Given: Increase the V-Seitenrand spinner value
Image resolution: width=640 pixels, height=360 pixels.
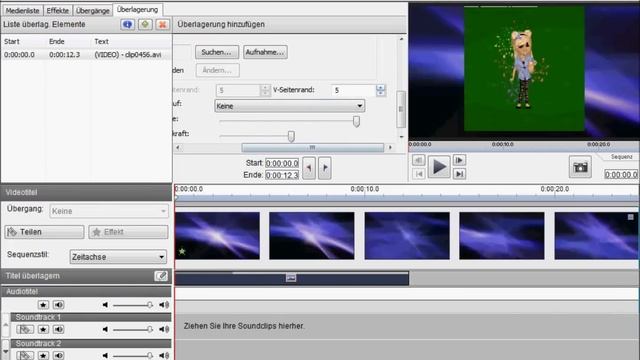Looking at the screenshot, I should click(380, 87).
